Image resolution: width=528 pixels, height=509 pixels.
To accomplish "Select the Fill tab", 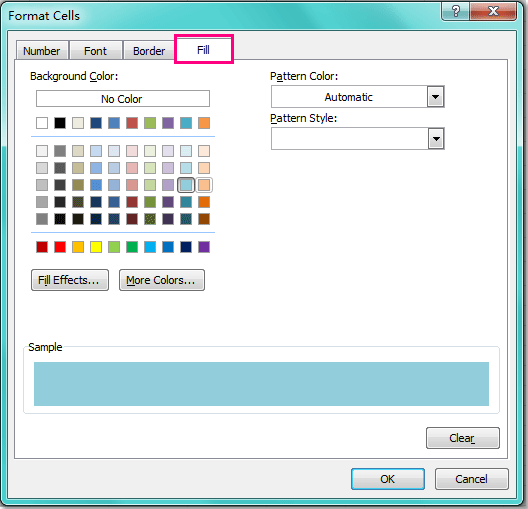I will [203, 50].
